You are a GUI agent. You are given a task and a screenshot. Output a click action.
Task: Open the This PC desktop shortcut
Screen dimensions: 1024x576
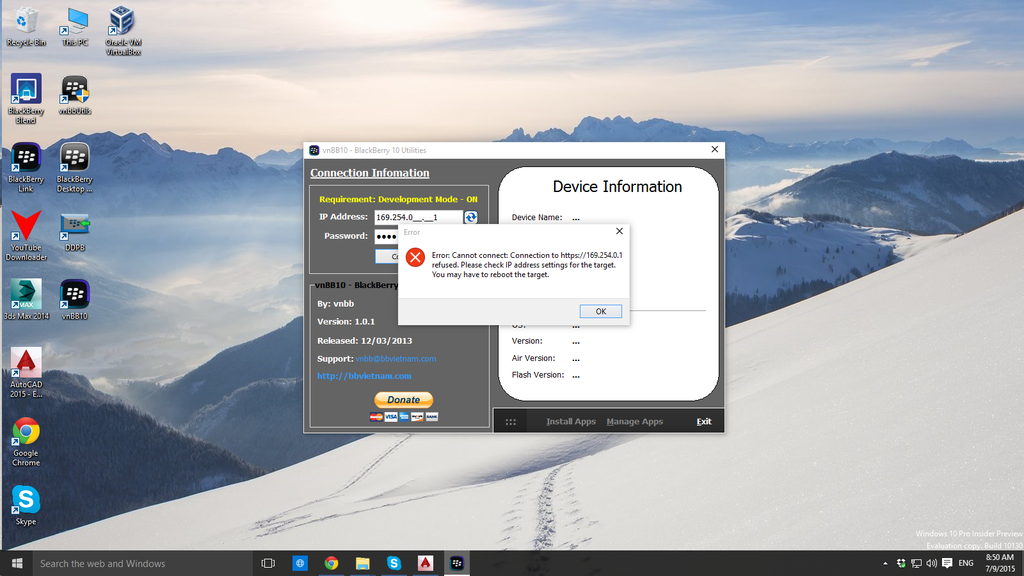point(74,27)
